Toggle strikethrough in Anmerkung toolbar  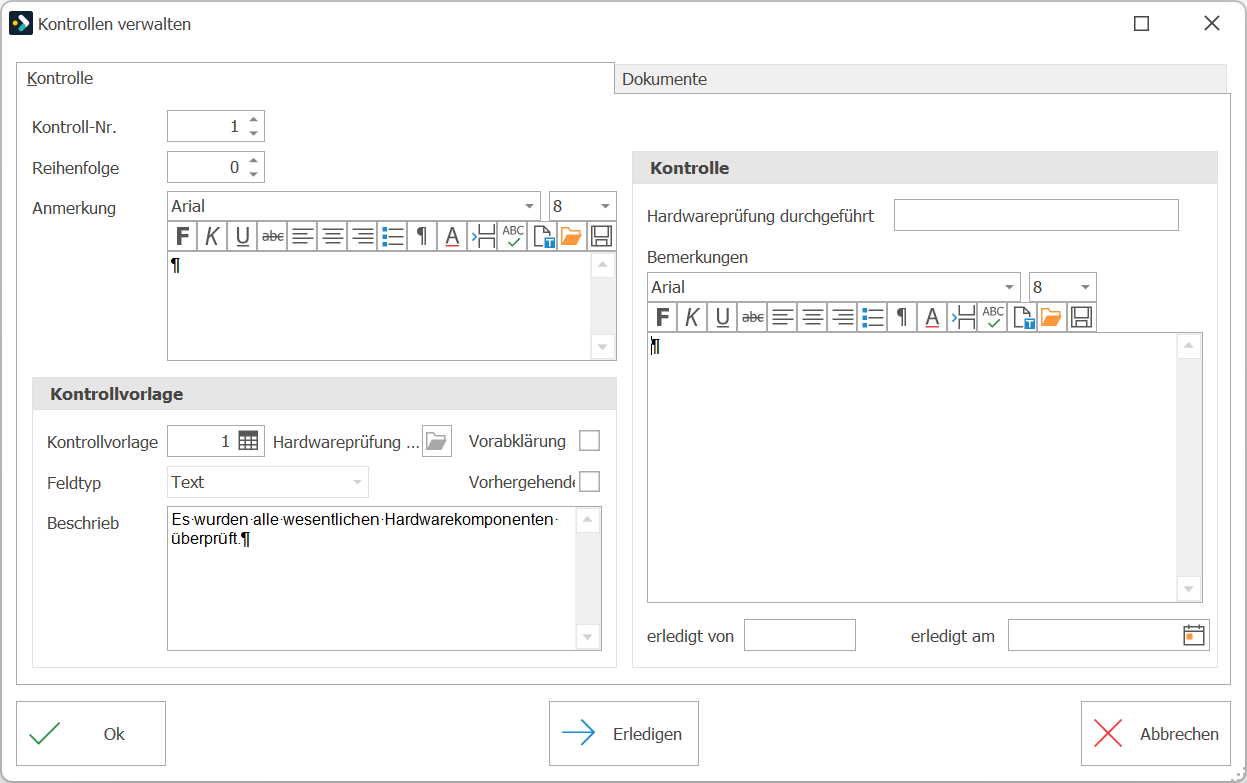[x=272, y=236]
